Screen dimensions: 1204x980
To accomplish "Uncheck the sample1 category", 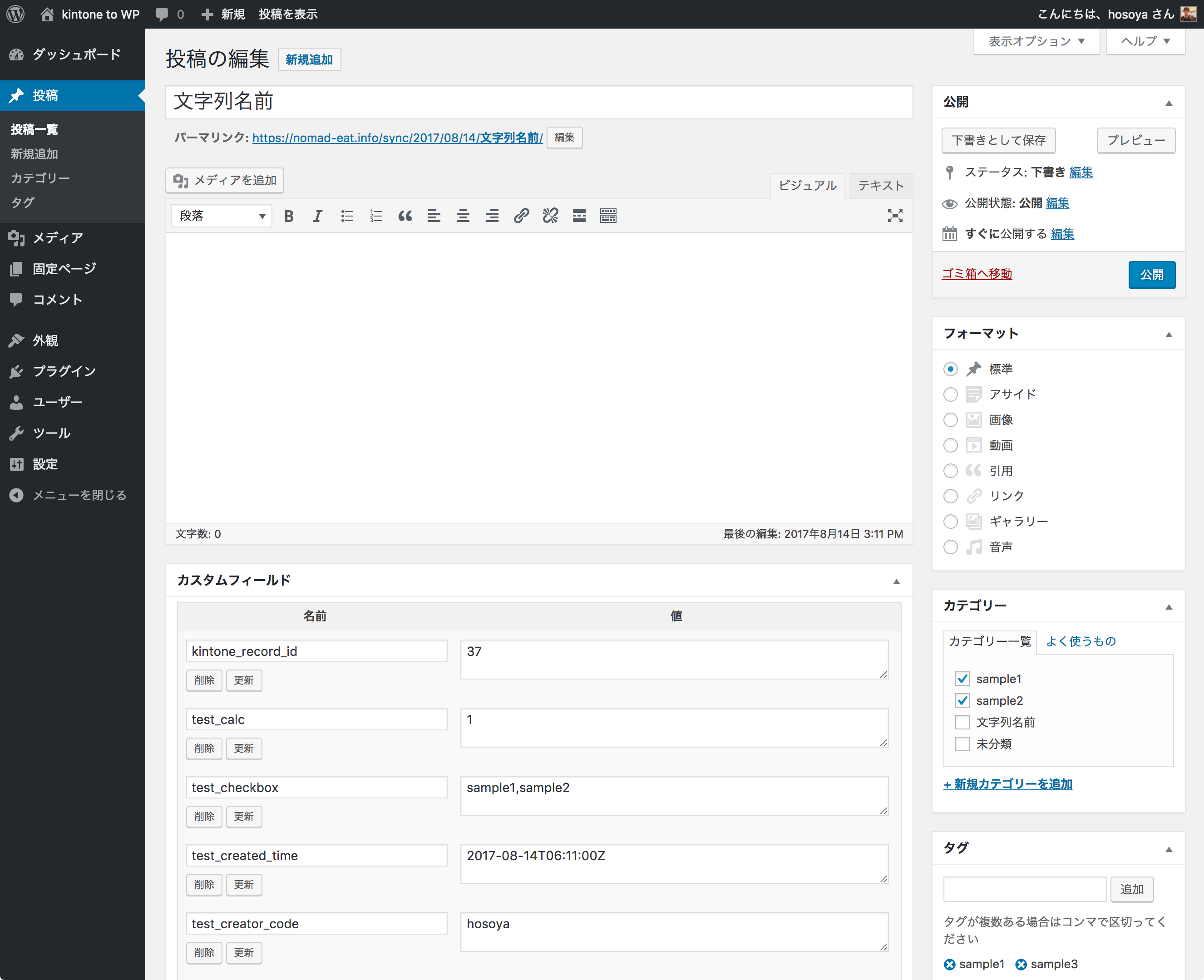I will (962, 679).
